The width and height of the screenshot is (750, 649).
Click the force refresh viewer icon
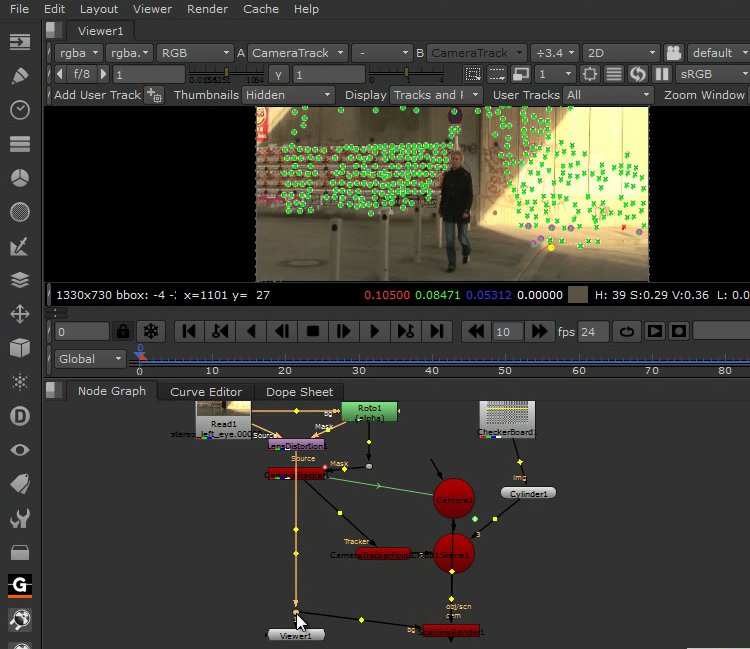(638, 74)
